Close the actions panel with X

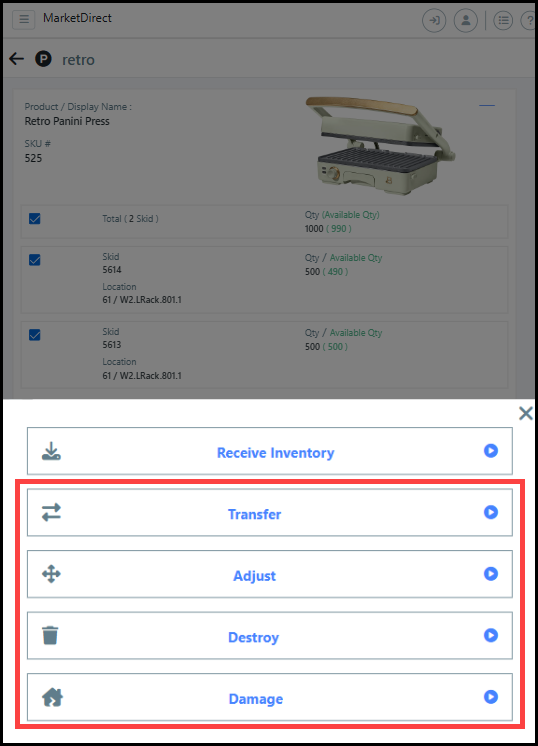[526, 413]
